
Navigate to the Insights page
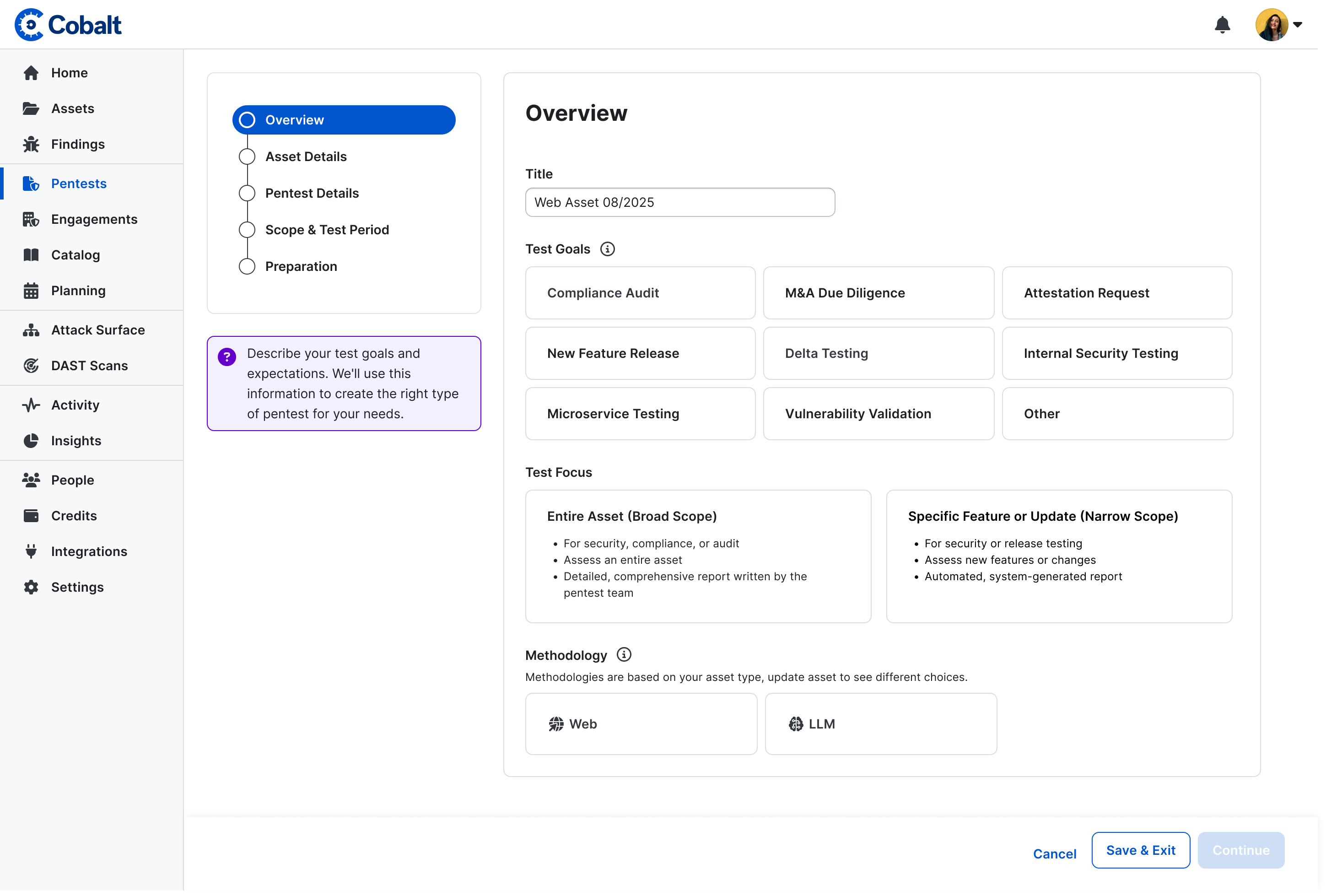click(76, 441)
